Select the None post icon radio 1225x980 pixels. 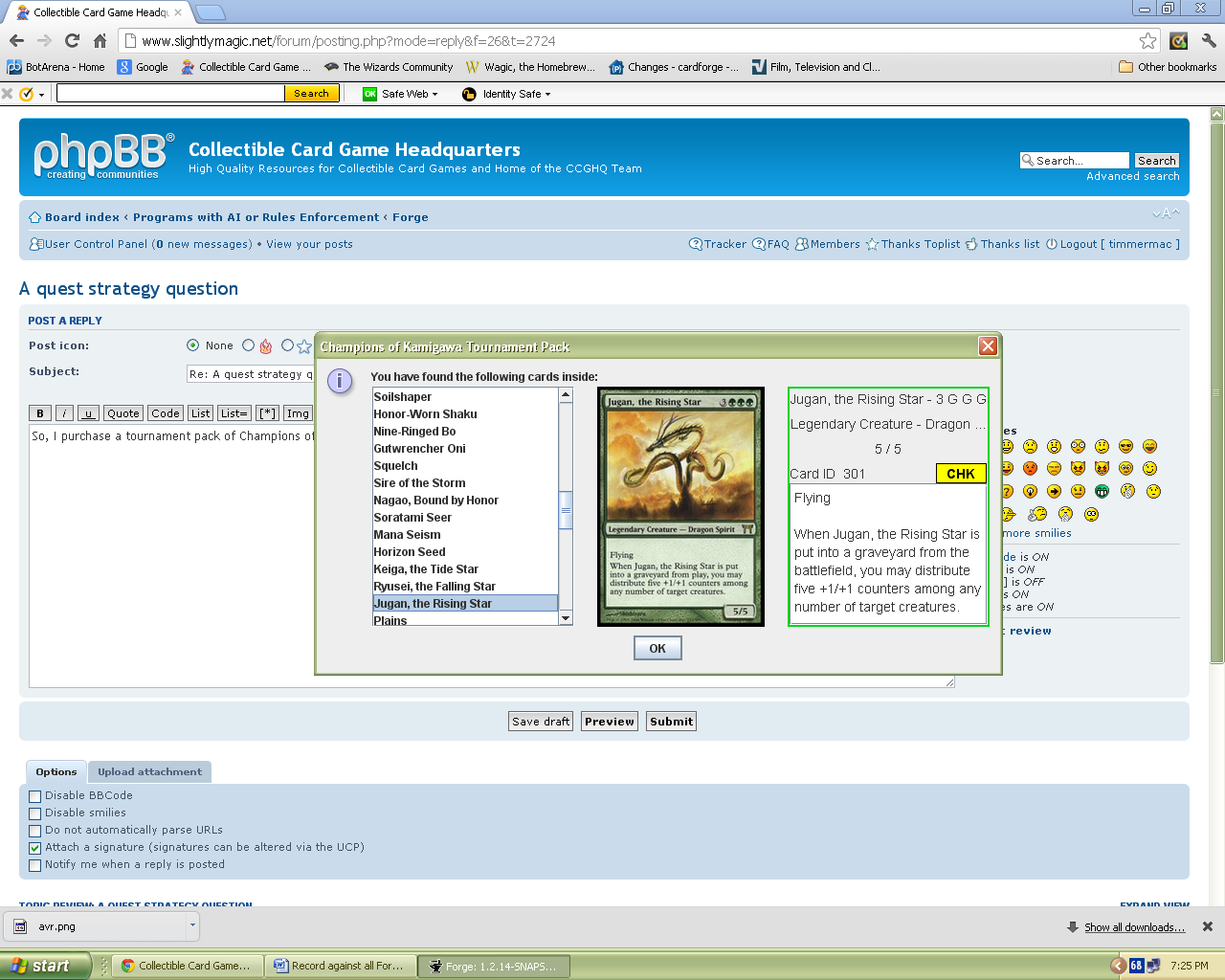(193, 345)
